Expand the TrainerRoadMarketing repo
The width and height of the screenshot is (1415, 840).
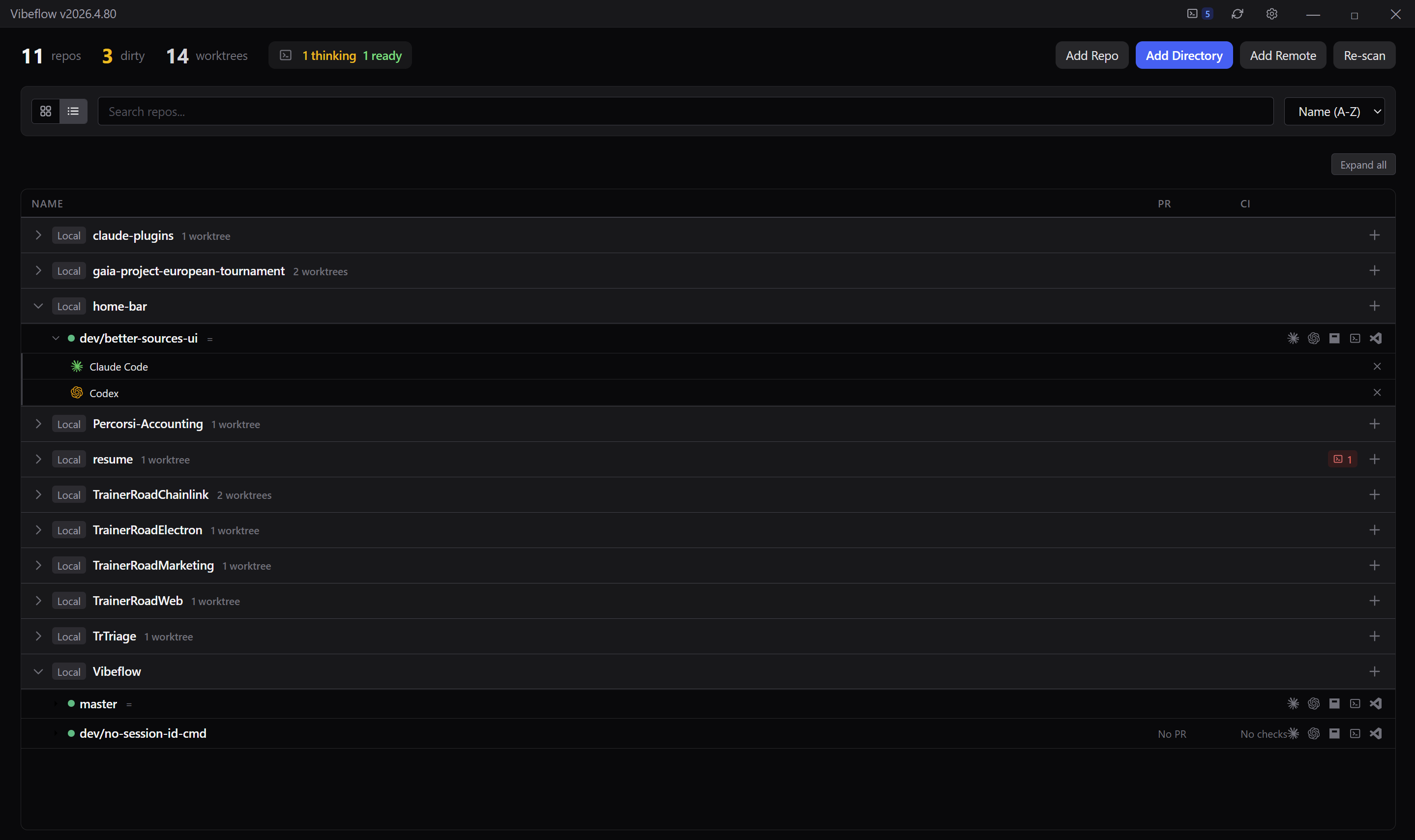pyautogui.click(x=38, y=565)
